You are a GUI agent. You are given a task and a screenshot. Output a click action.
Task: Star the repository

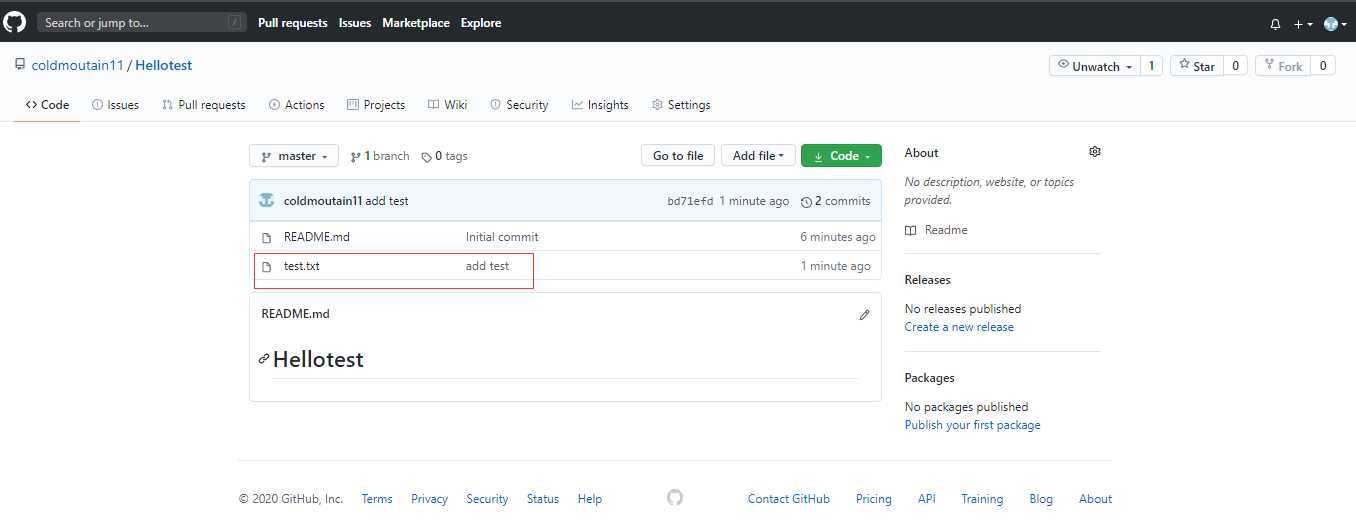click(1196, 66)
